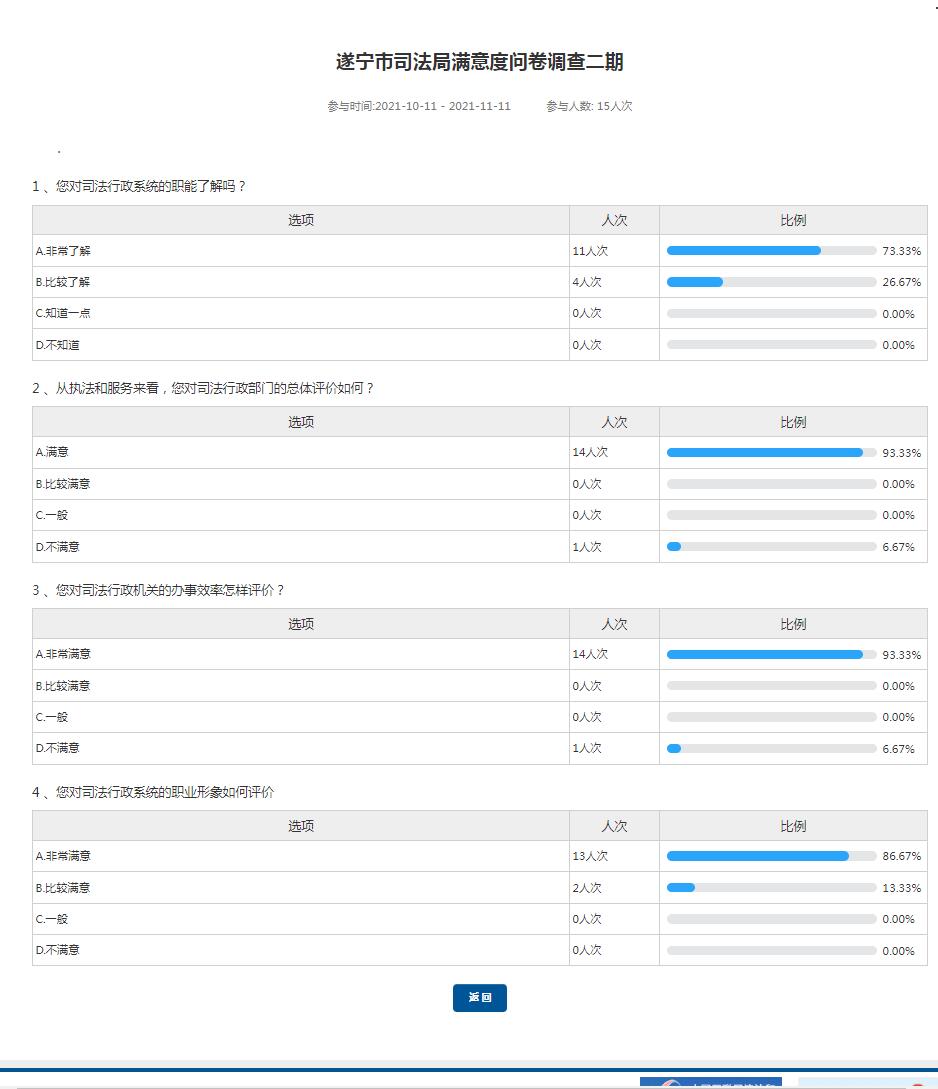
Task: Click the 73.33% progress bar for 非常了解
Action: 770,251
